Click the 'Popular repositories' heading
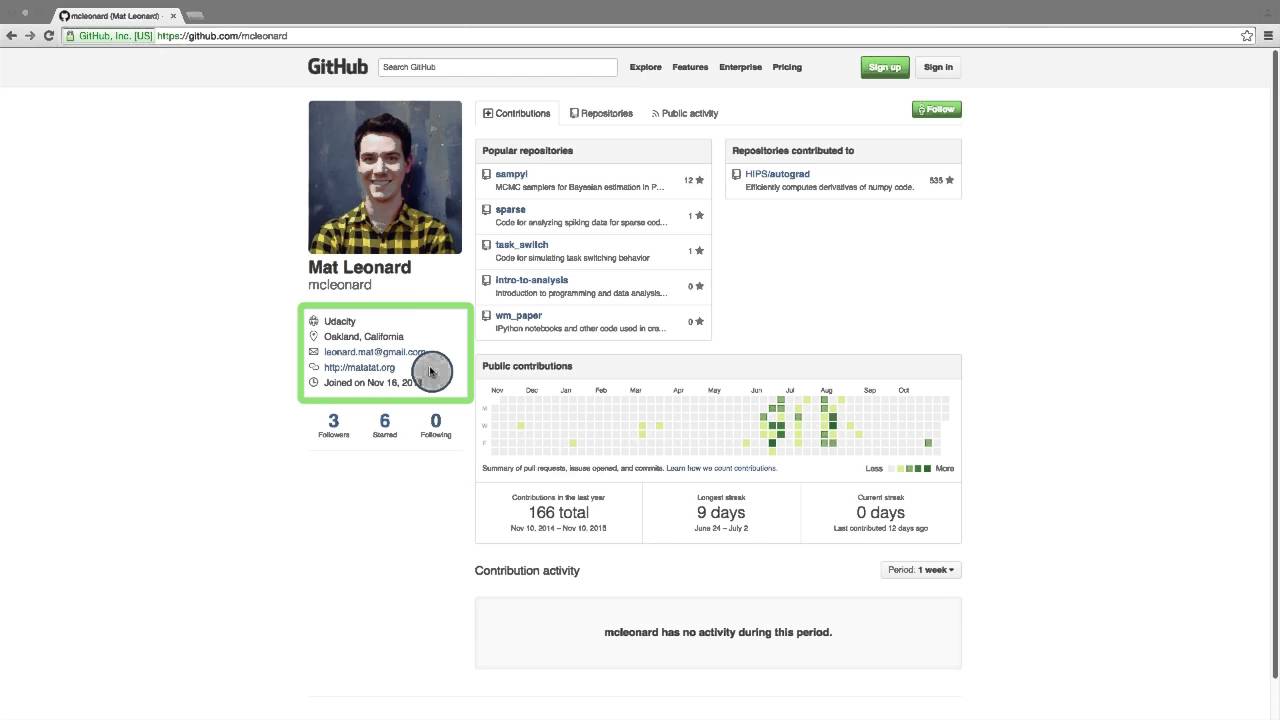 [528, 150]
